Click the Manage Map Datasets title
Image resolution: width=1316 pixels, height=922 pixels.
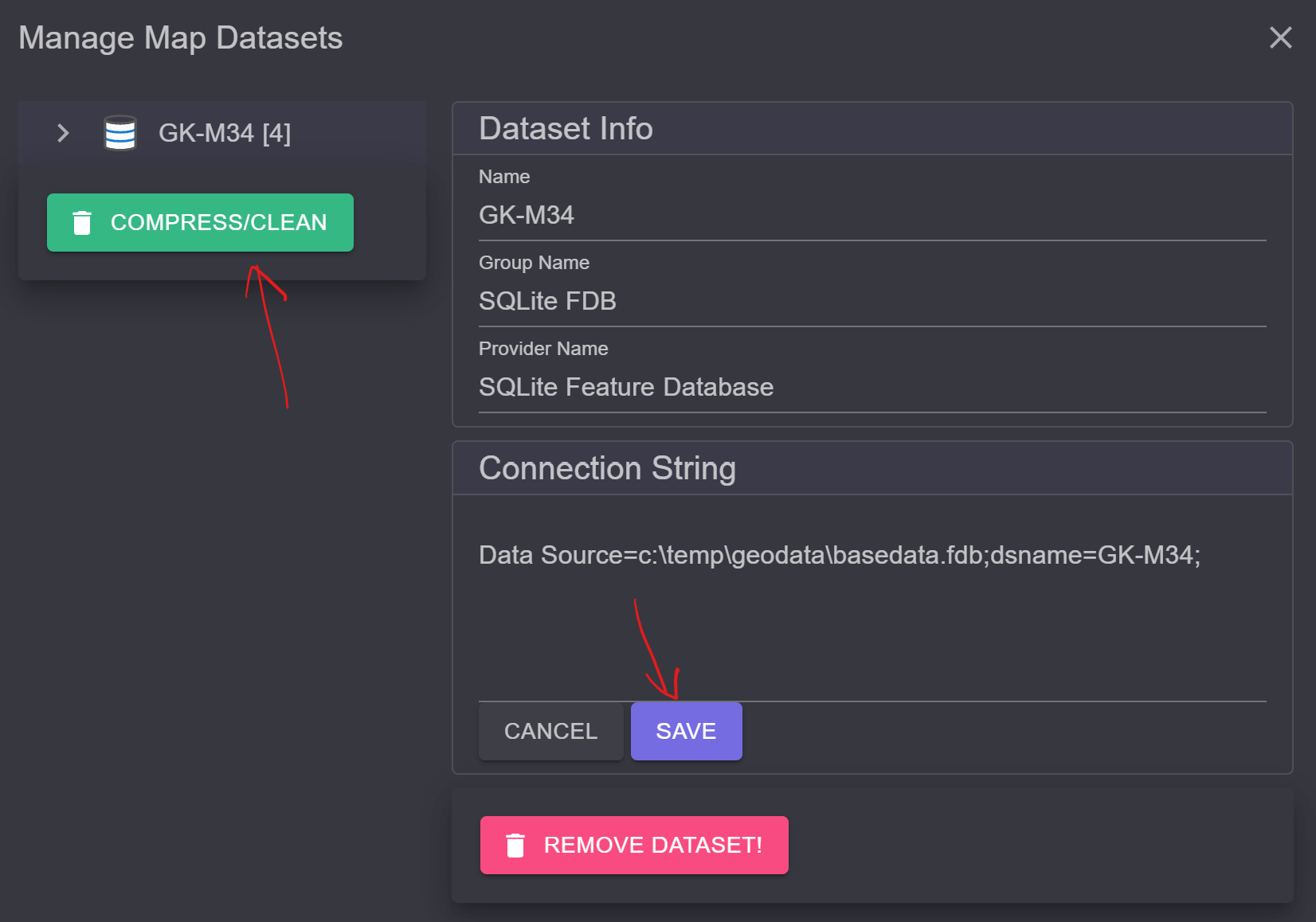tap(181, 38)
